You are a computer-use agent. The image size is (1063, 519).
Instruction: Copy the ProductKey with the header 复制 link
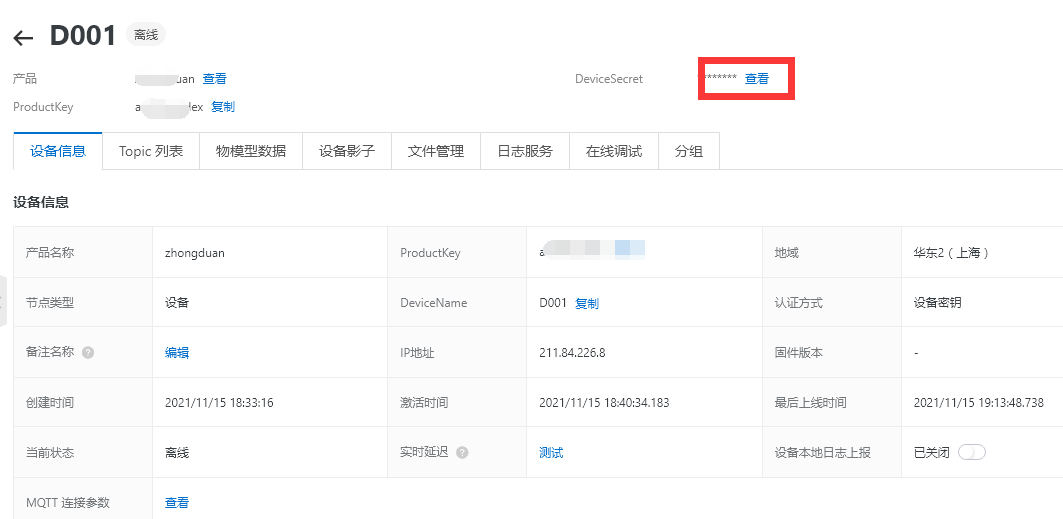click(223, 107)
